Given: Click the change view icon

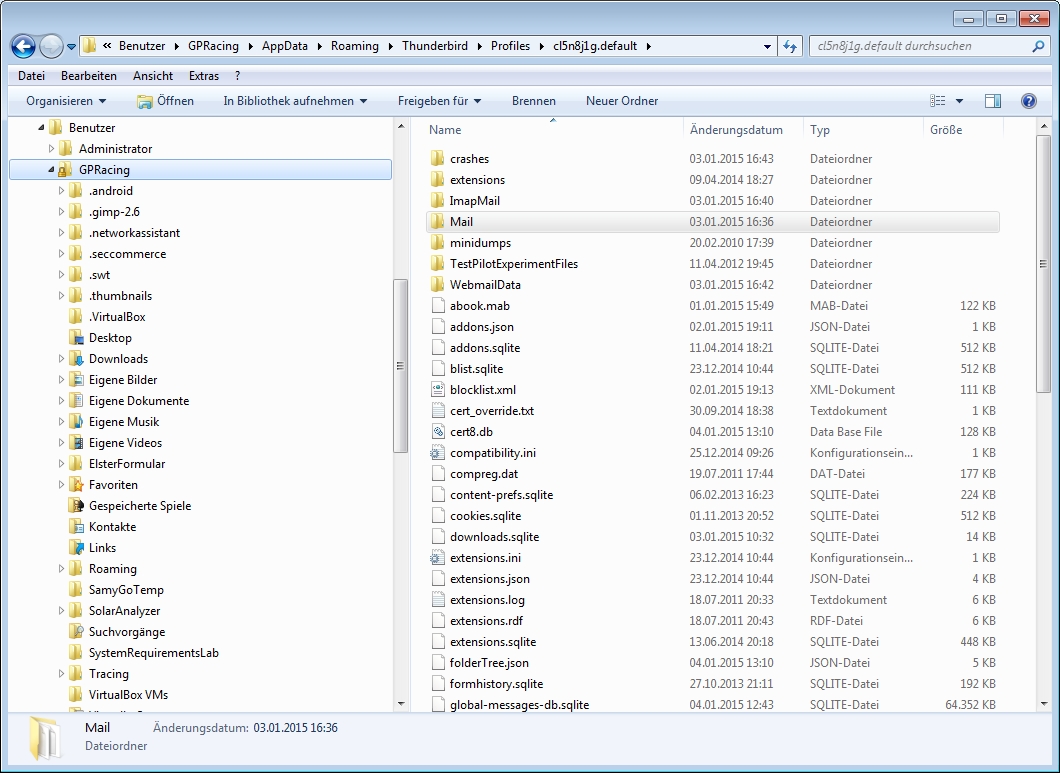Looking at the screenshot, I should [938, 101].
